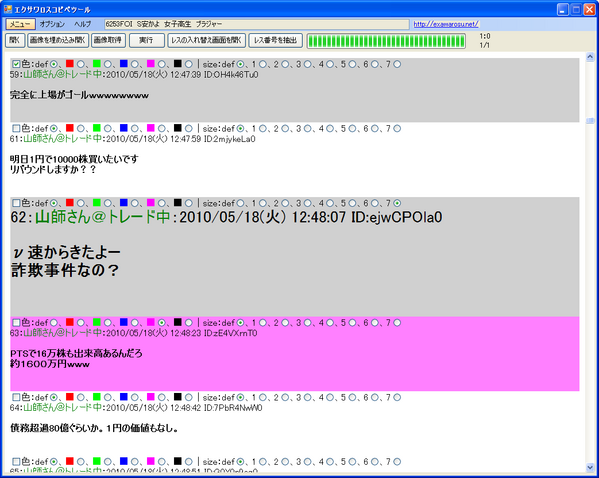This screenshot has height=478, width=599.
Task: Click the text 債務超過80億ぐらいか。1円の価値もなし。
Action: [x=94, y=428]
